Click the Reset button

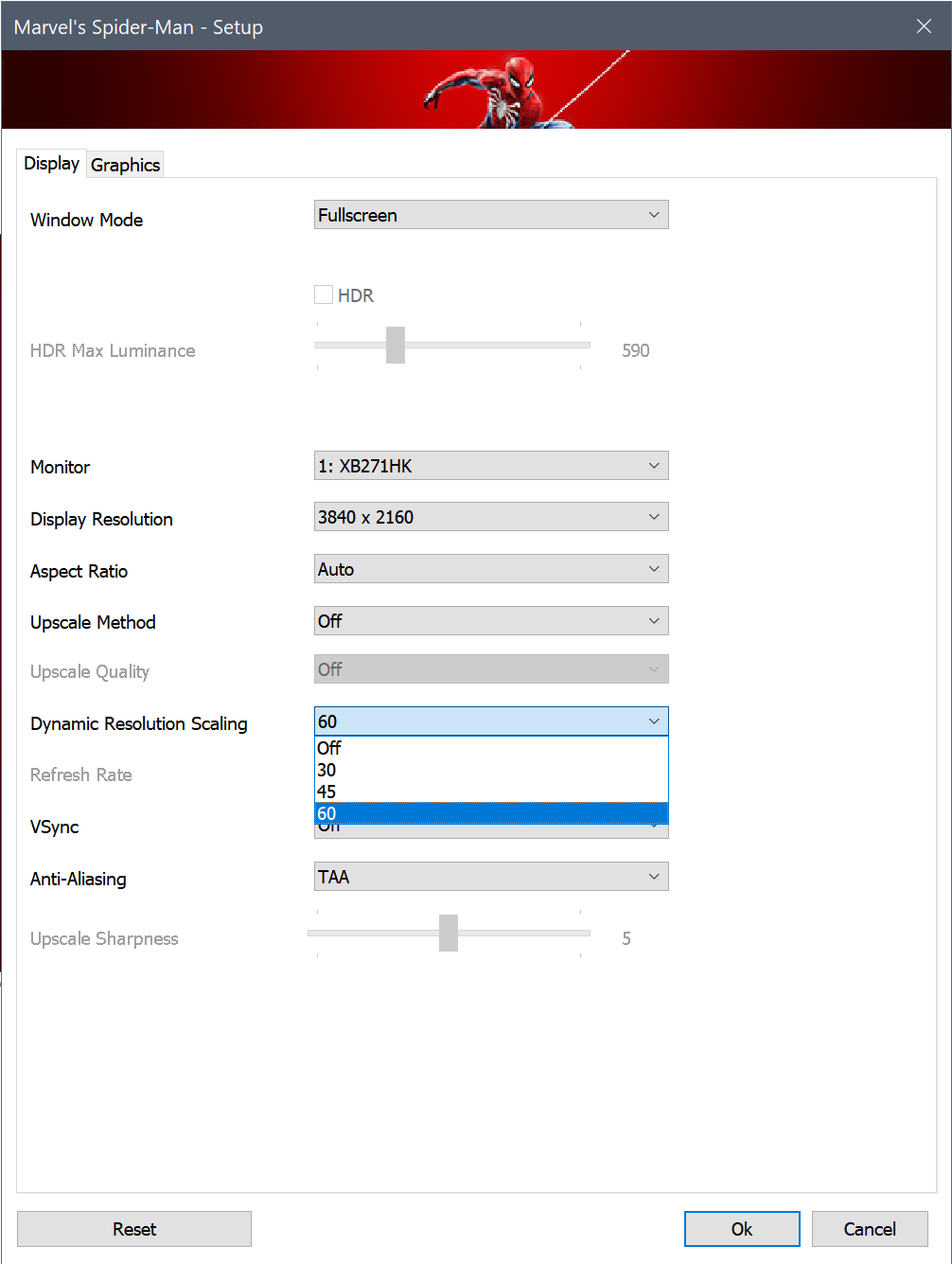click(134, 1229)
